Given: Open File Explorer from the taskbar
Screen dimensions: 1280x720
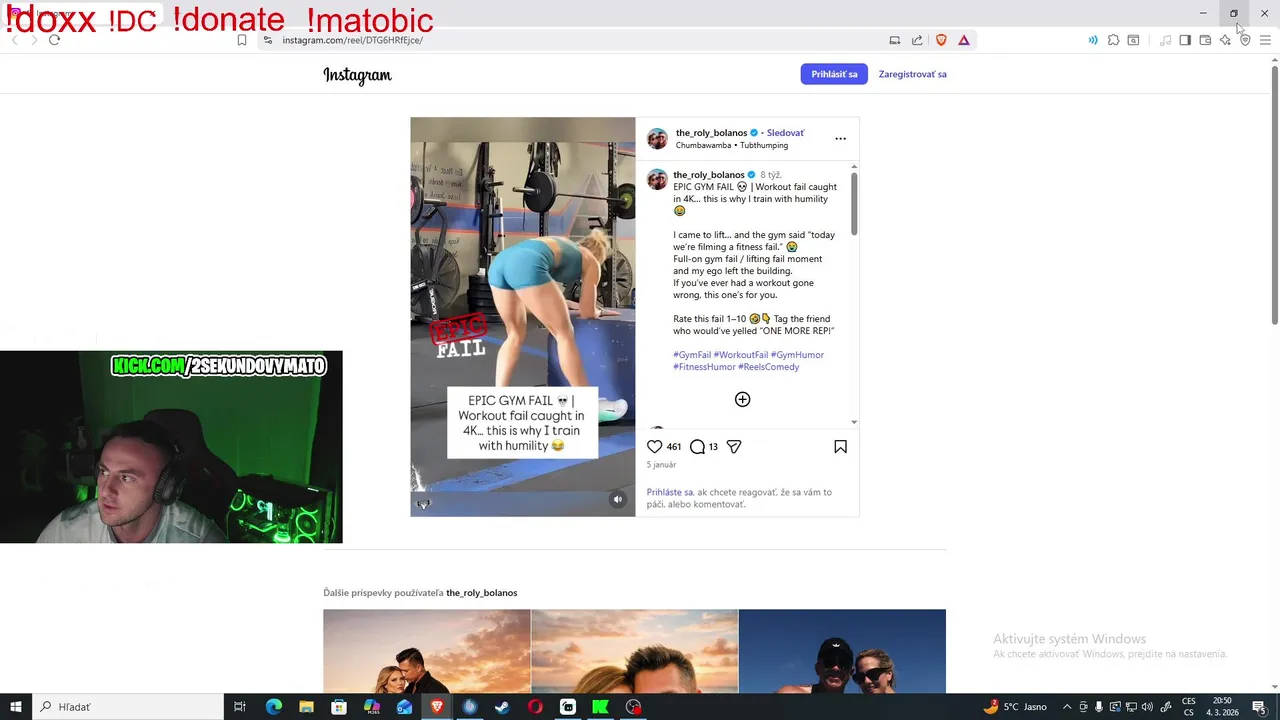Looking at the screenshot, I should (x=306, y=707).
